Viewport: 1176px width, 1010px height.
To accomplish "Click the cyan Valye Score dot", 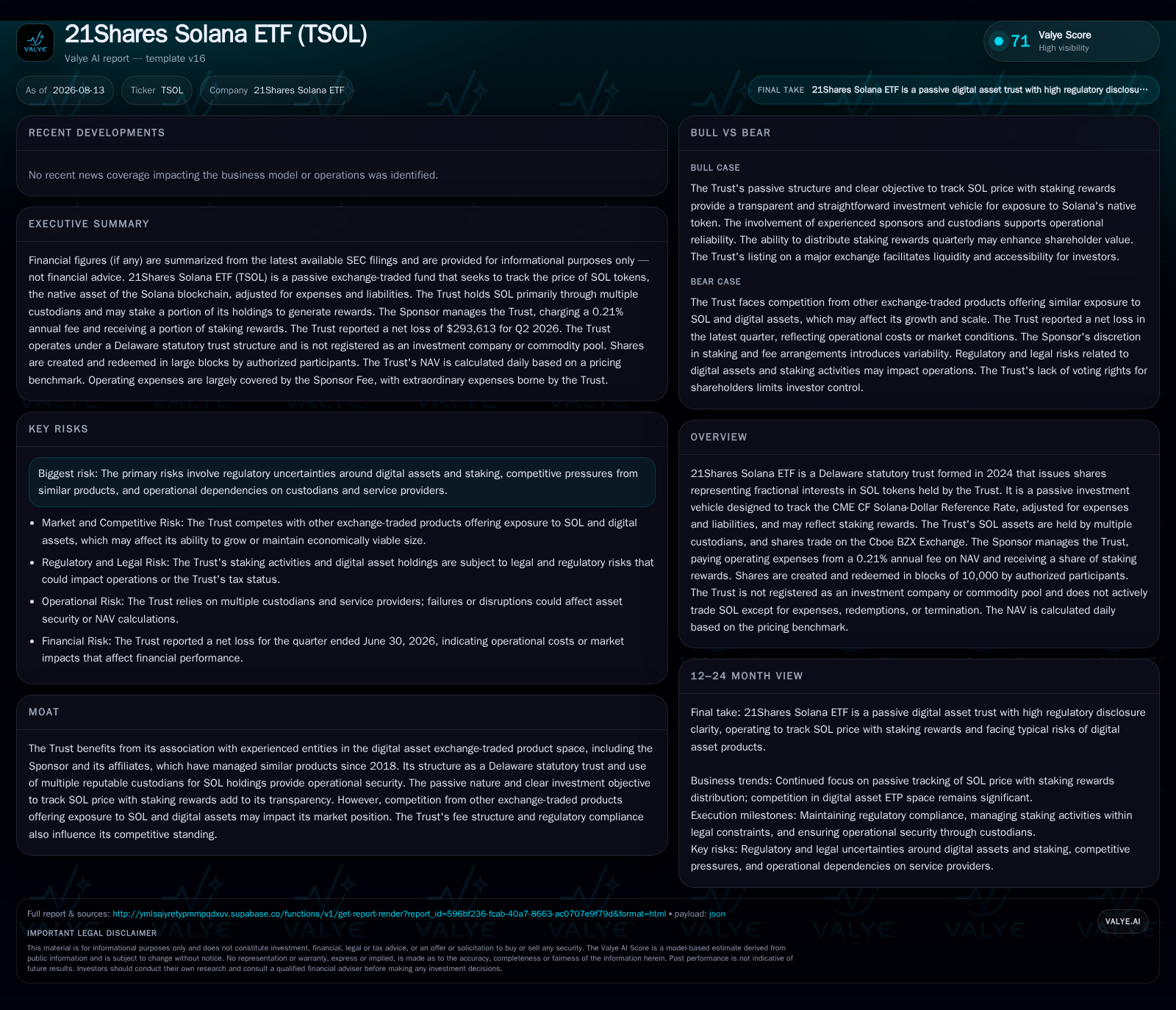I will 999,41.
